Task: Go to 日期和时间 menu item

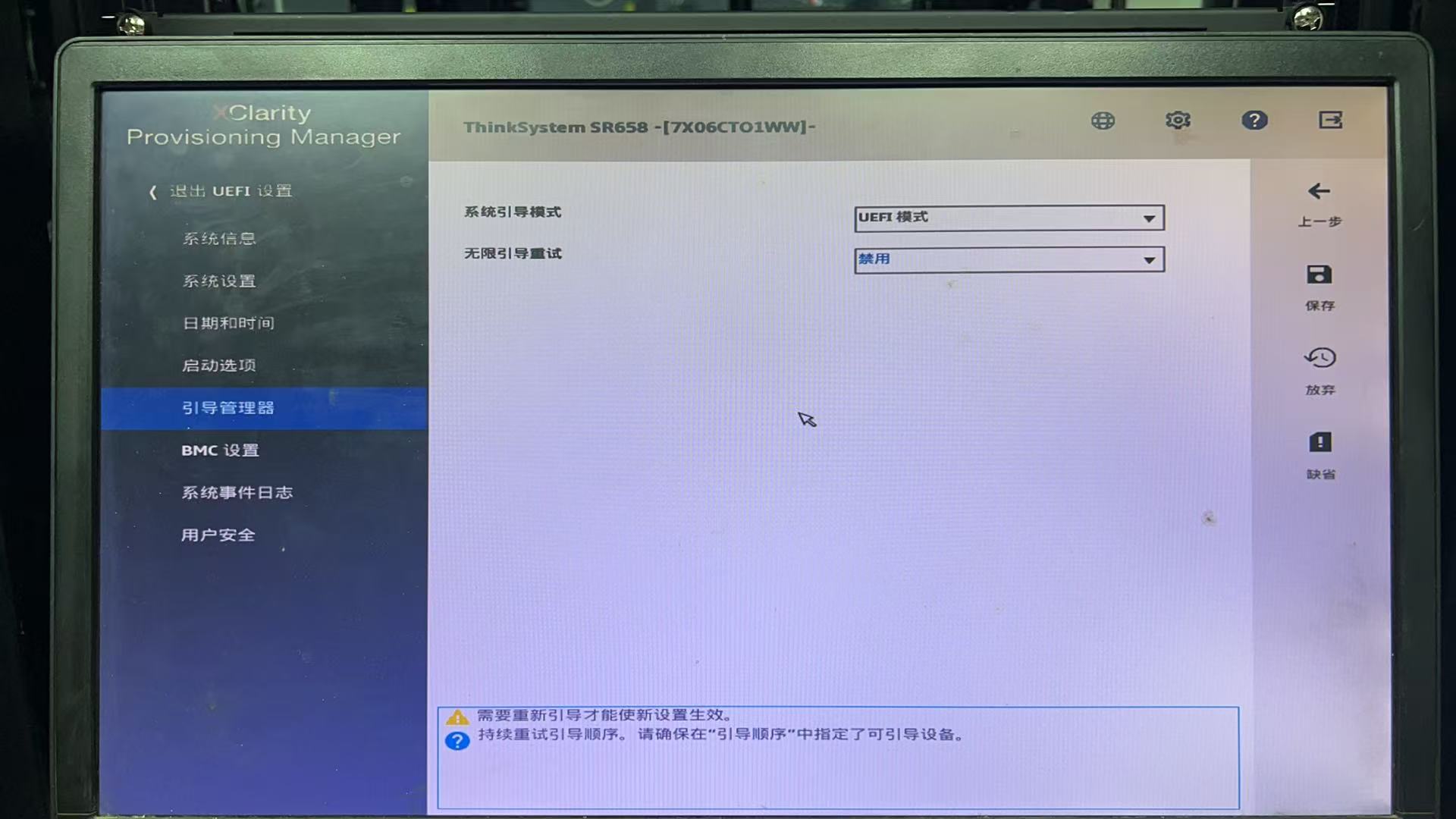Action: point(228,324)
